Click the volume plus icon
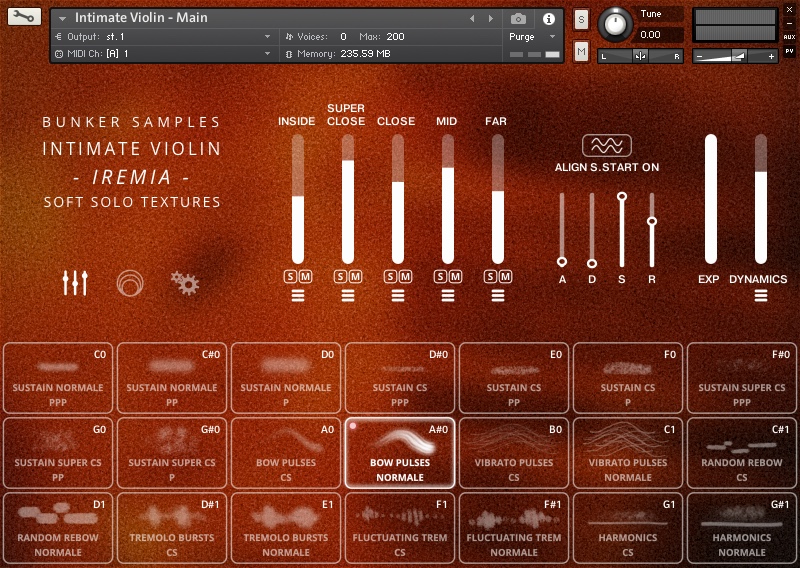 [x=771, y=56]
